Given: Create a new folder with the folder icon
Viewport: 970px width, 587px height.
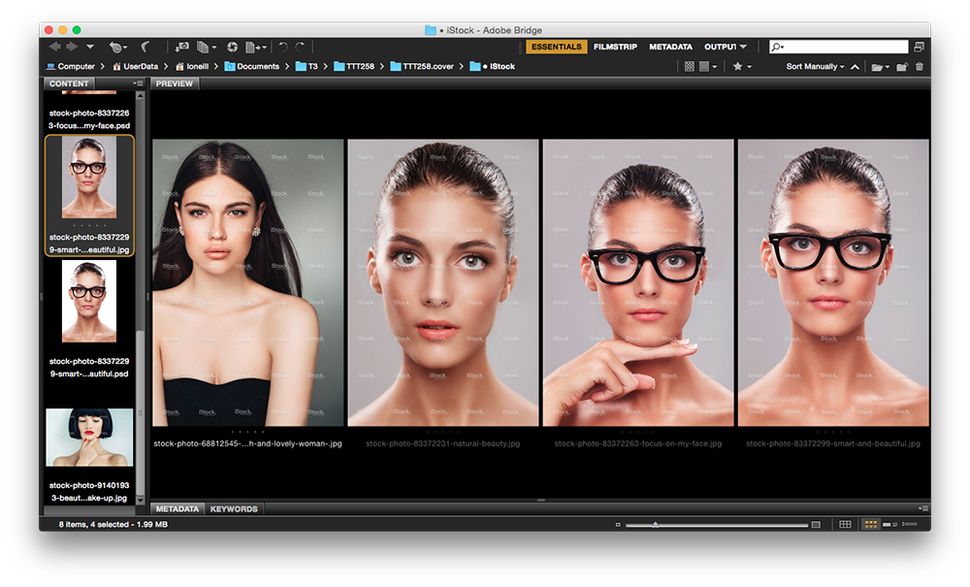Looking at the screenshot, I should click(x=901, y=66).
